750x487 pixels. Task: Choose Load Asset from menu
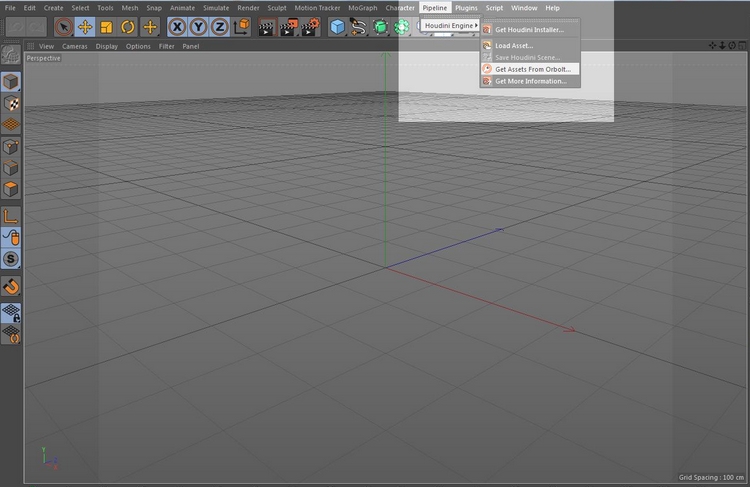(x=514, y=45)
